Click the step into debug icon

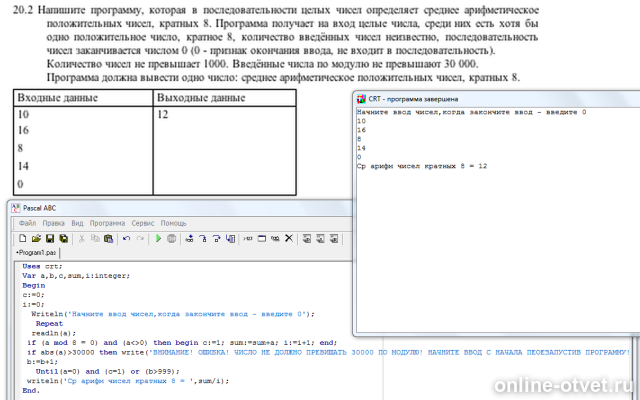[217, 238]
